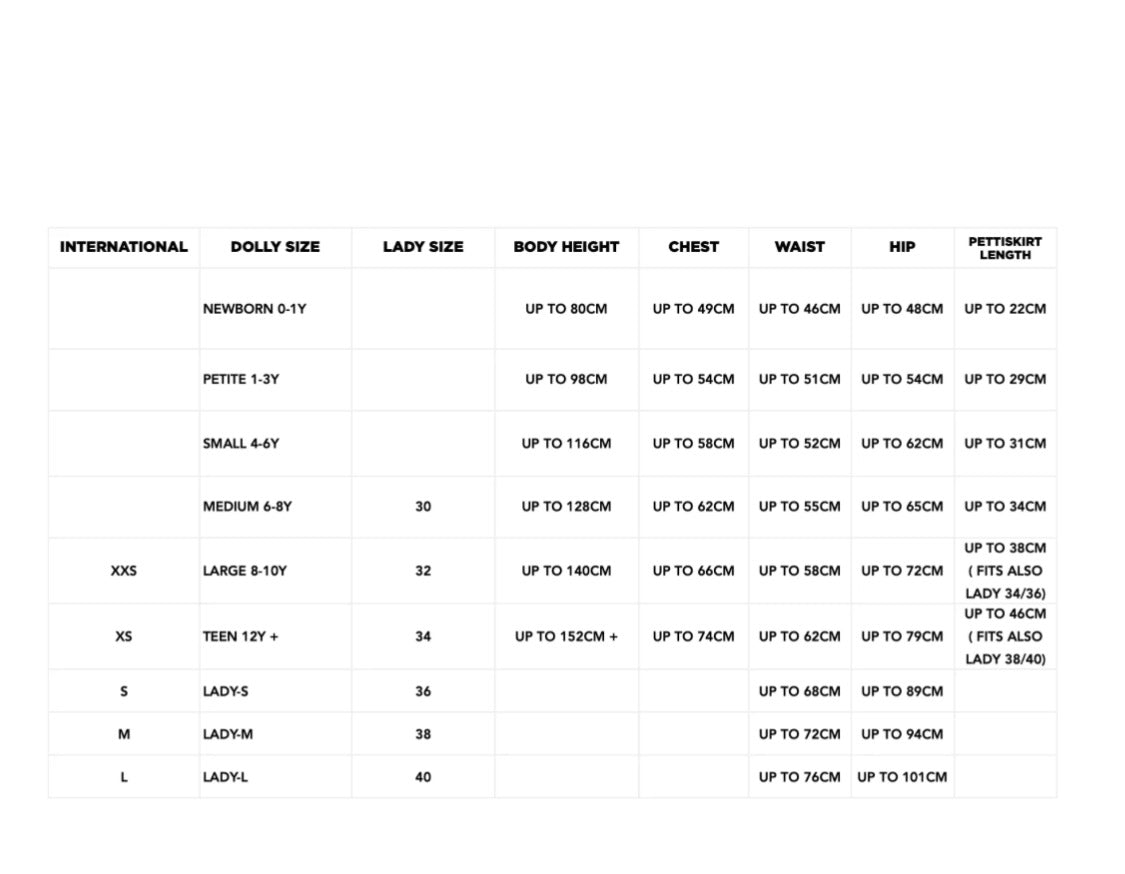Select the NEWBORN 0-1Y row label
1125x874 pixels.
click(254, 309)
